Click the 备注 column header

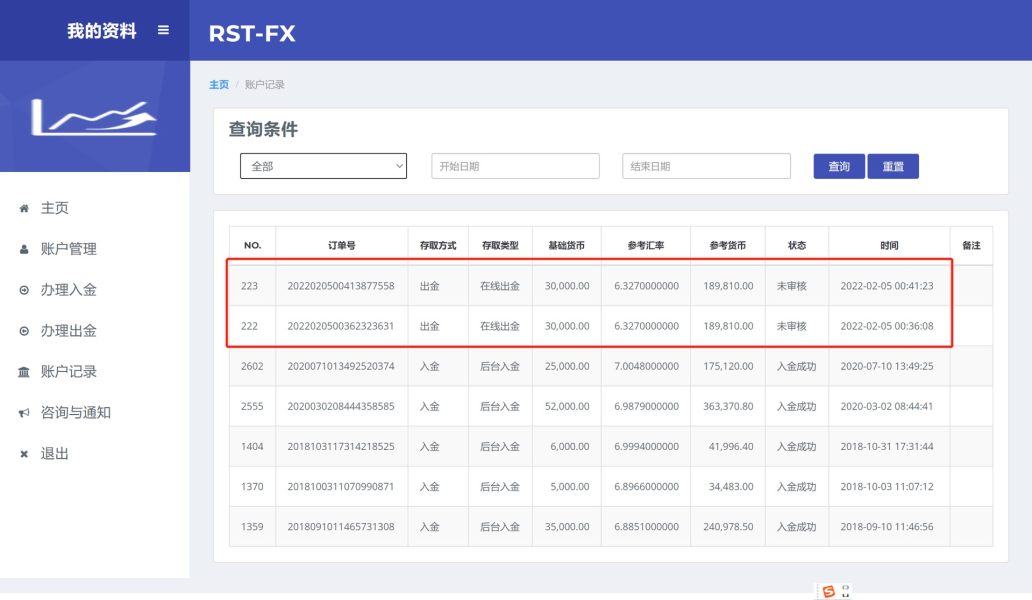[971, 245]
